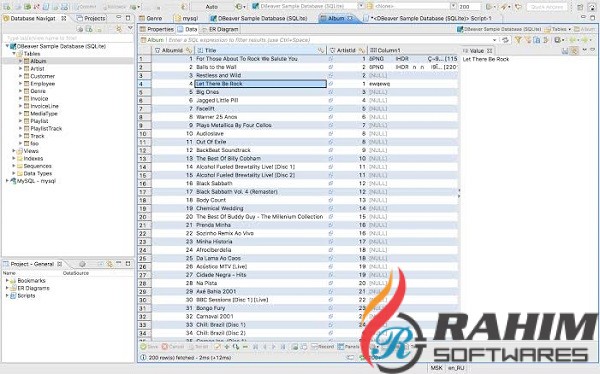Select the Audioslave title cell
Screen dimensions: 600x374
coord(261,134)
